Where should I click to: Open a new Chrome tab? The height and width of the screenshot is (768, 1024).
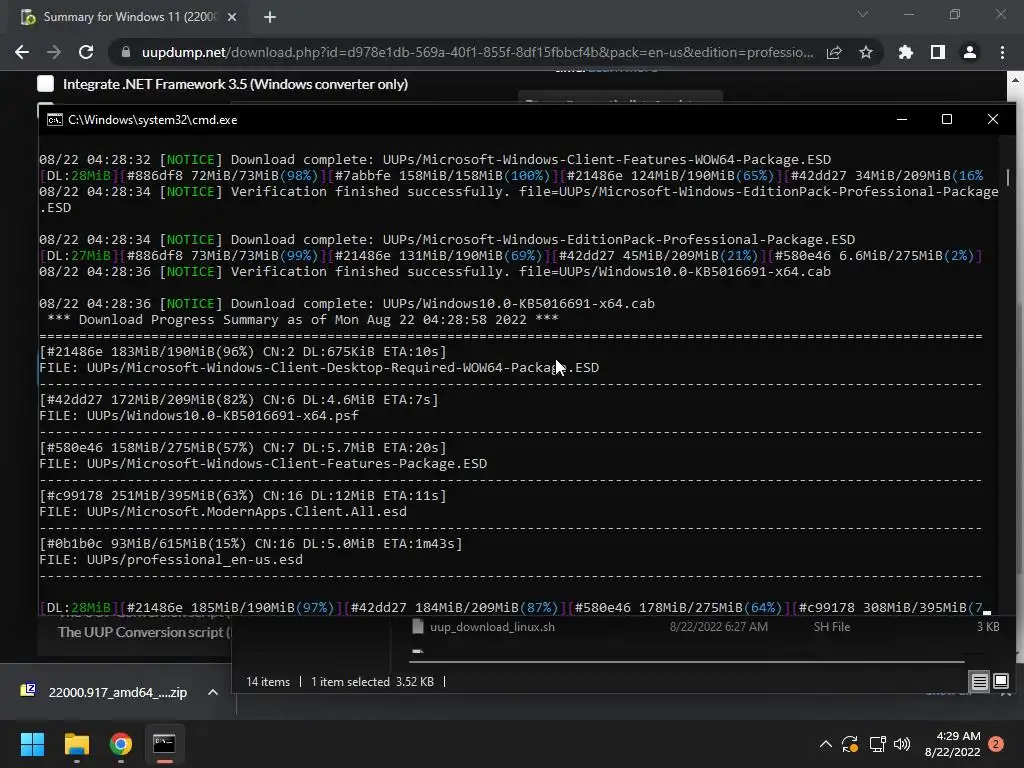(x=270, y=17)
